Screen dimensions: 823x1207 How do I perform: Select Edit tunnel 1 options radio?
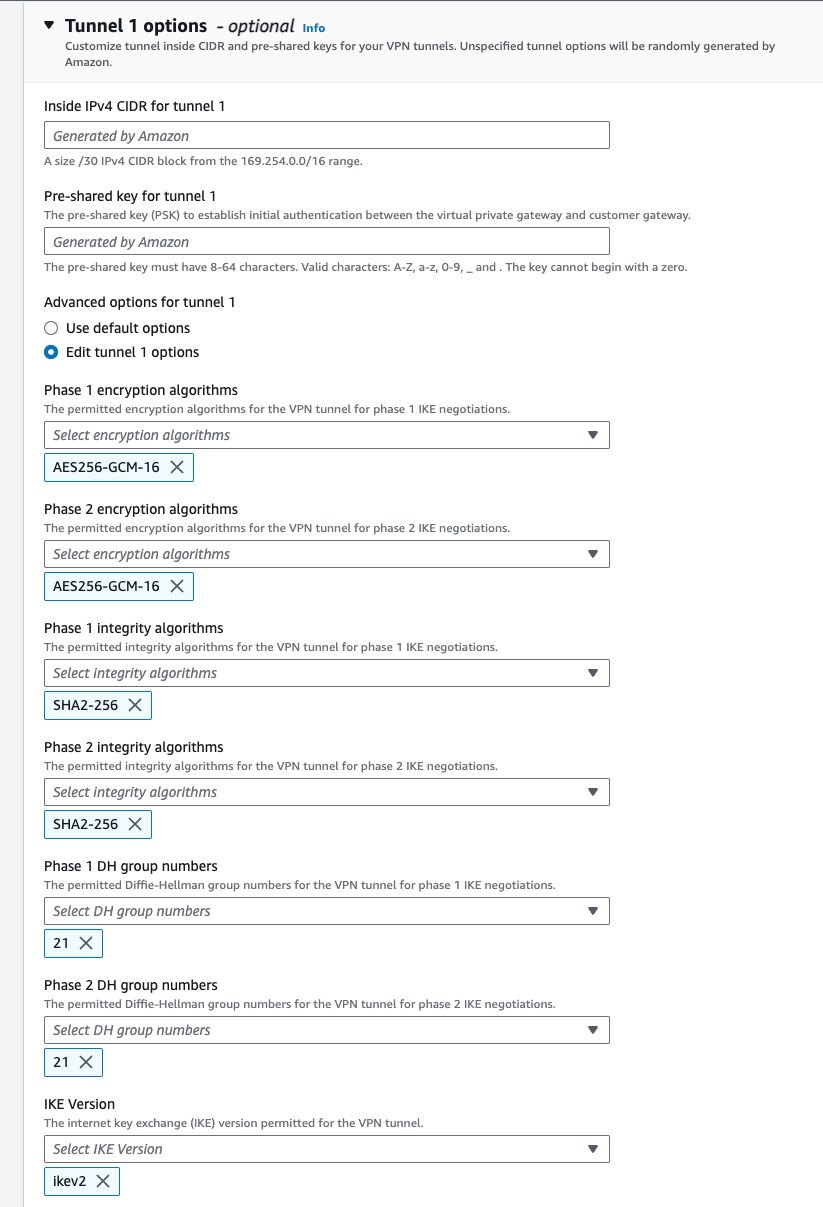point(52,352)
